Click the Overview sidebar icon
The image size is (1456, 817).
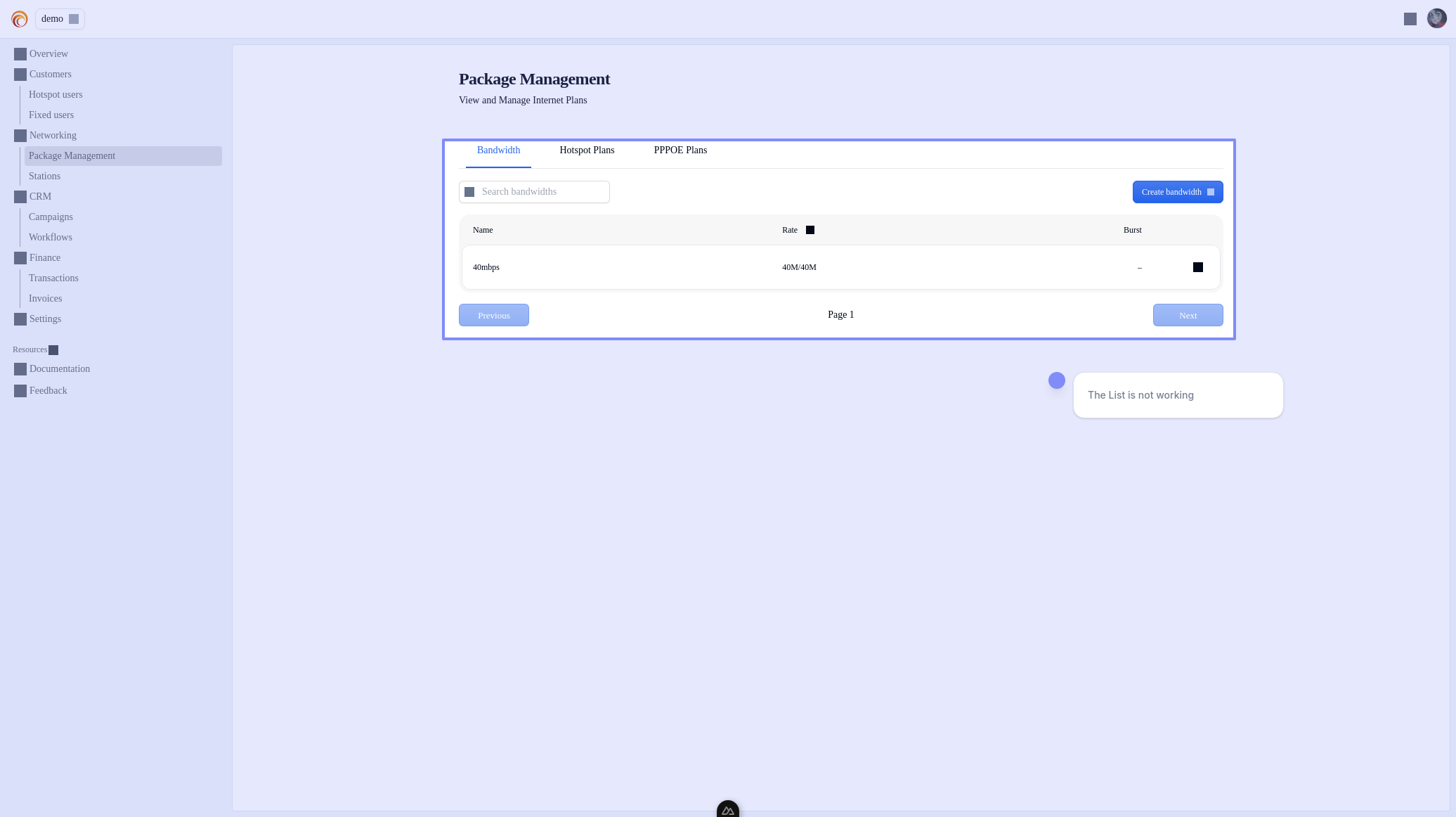click(x=20, y=54)
